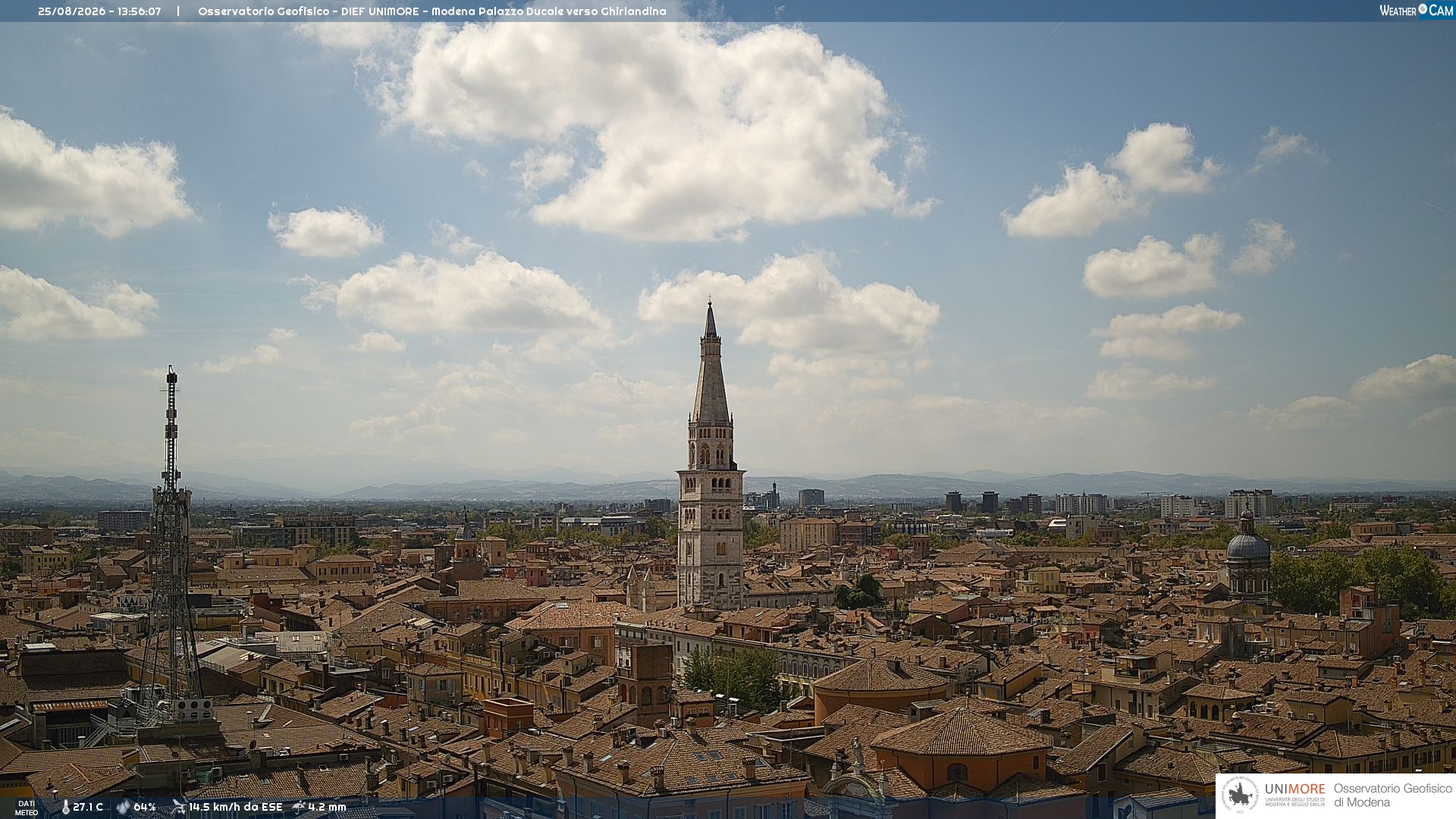Click the thermometer temperature icon
This screenshot has height=819, width=1456.
(65, 808)
